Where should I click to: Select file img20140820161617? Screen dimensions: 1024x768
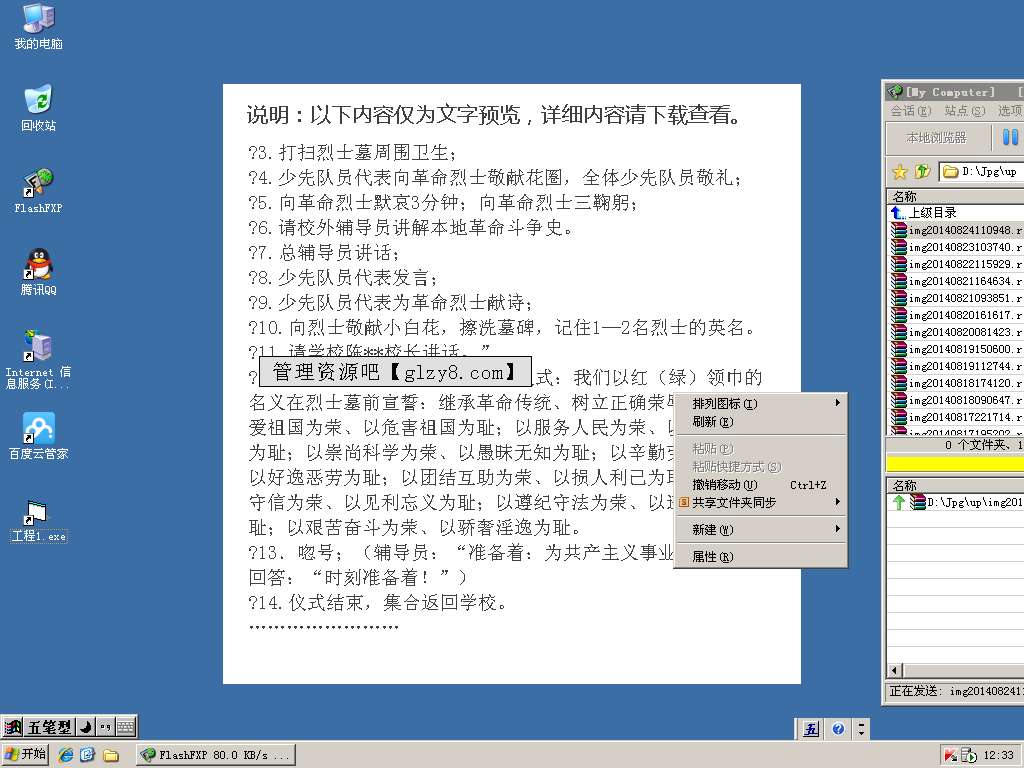[957, 315]
